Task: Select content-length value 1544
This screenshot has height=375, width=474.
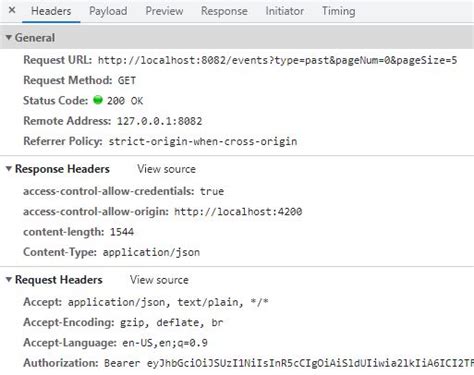Action: click(122, 232)
